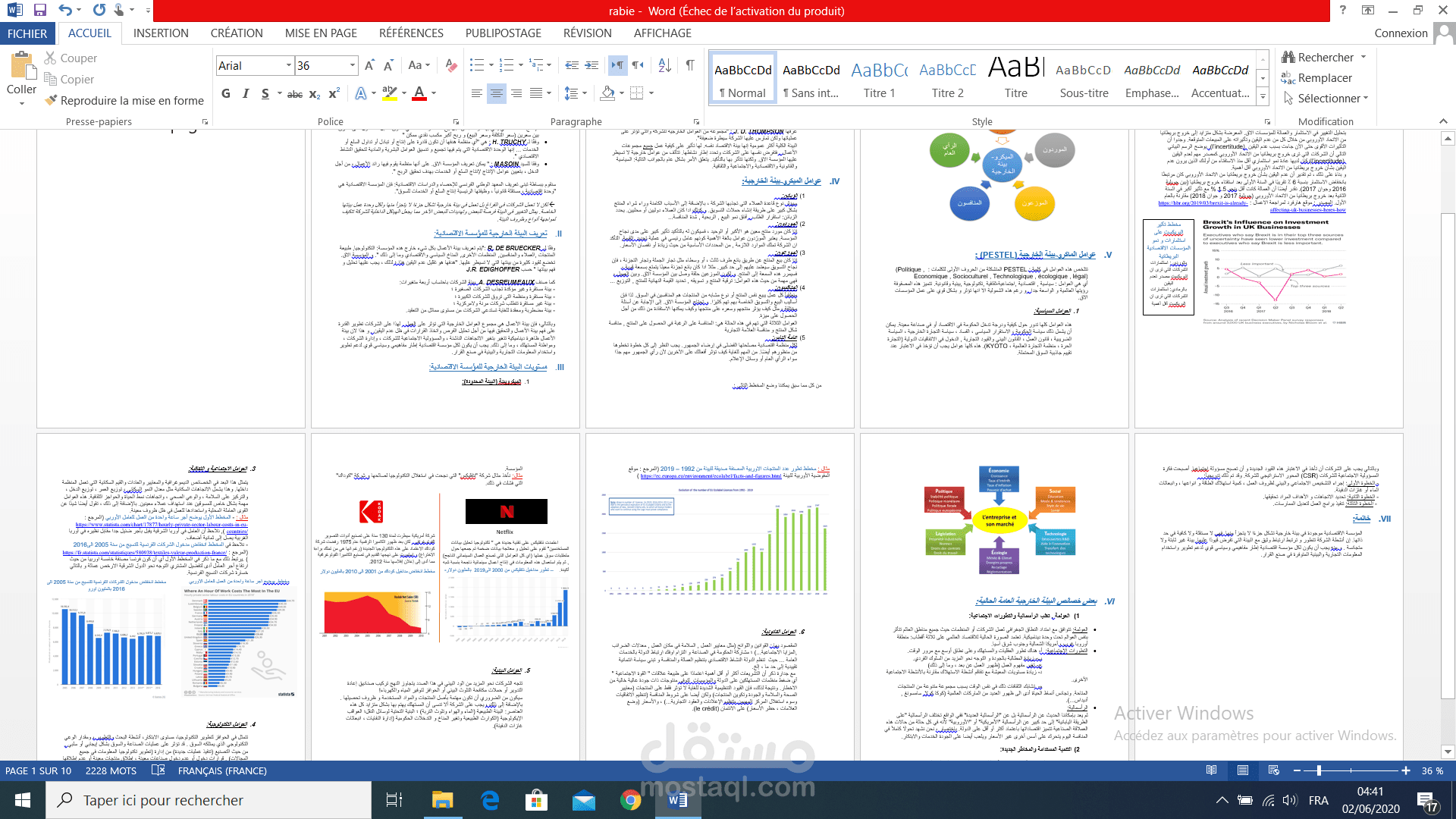Open the font name Arial dropdown
Image resolution: width=1456 pixels, height=819 pixels.
click(x=288, y=66)
